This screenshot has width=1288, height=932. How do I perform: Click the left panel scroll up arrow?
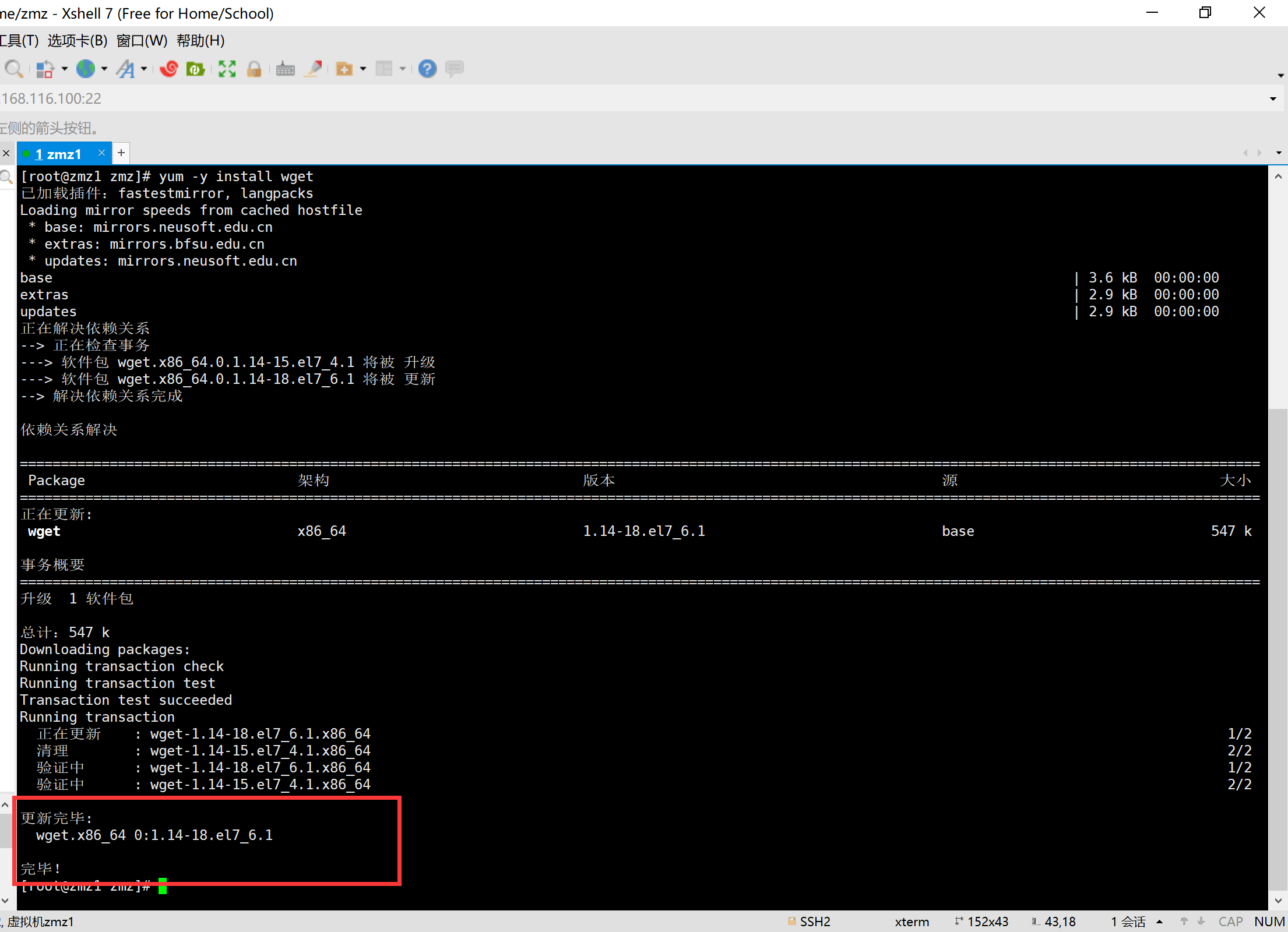pyautogui.click(x=5, y=806)
